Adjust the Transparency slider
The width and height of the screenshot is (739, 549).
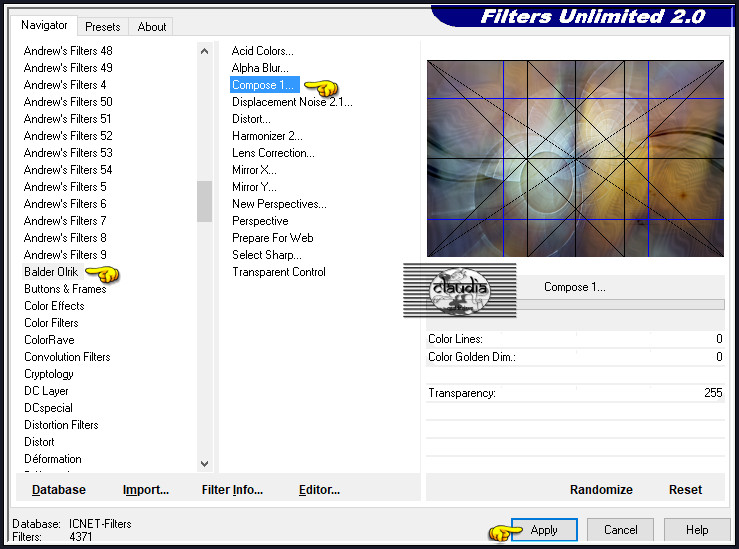click(575, 393)
